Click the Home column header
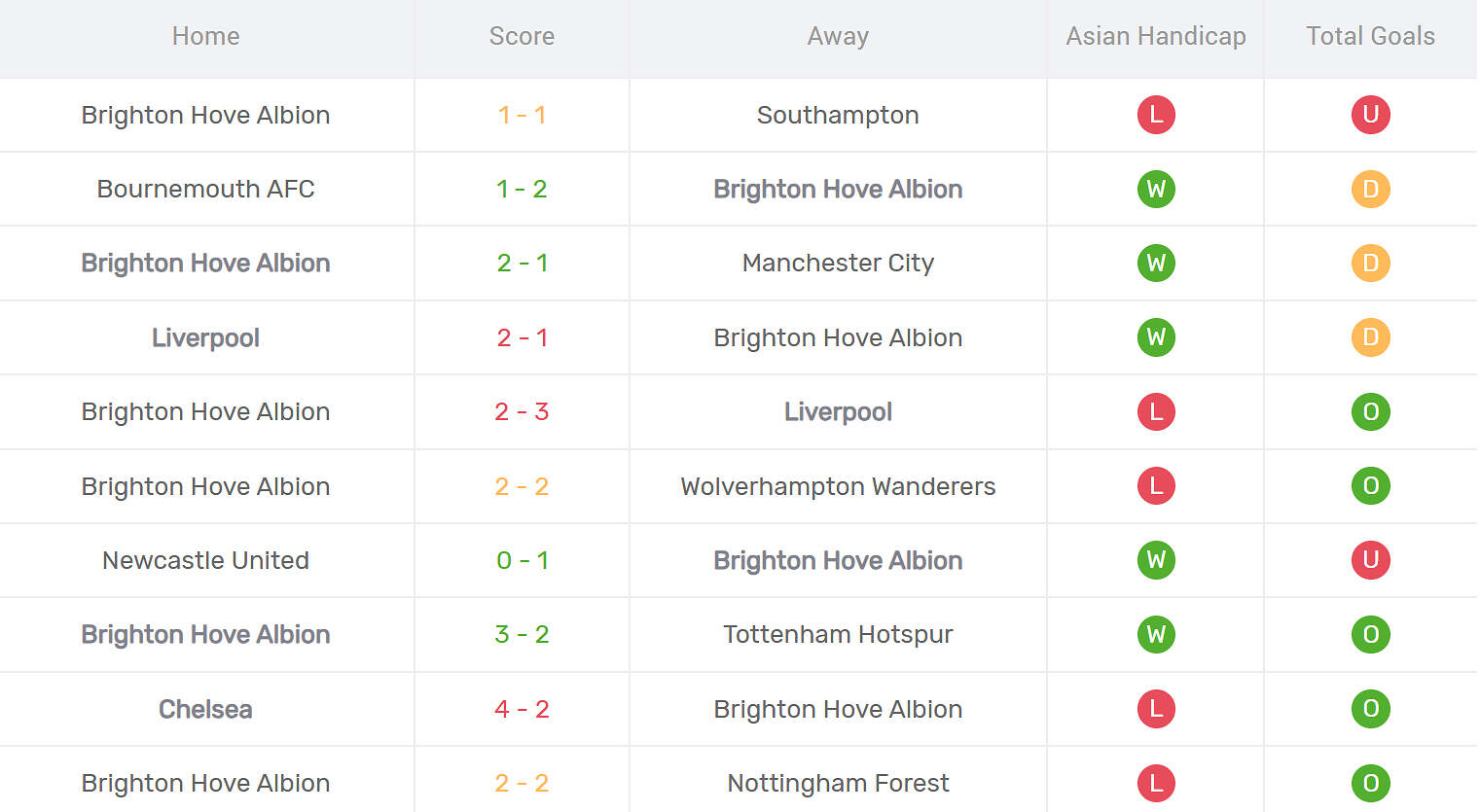Image resolution: width=1480 pixels, height=812 pixels. (205, 36)
